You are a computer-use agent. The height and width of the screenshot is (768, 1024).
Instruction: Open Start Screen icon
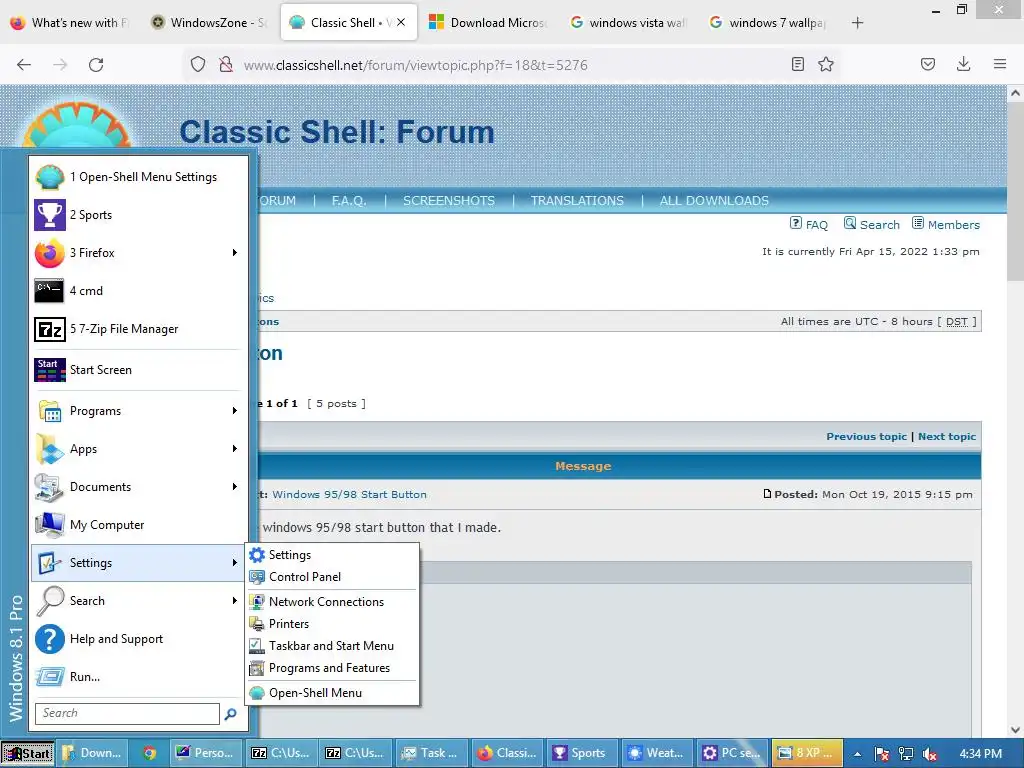click(50, 370)
